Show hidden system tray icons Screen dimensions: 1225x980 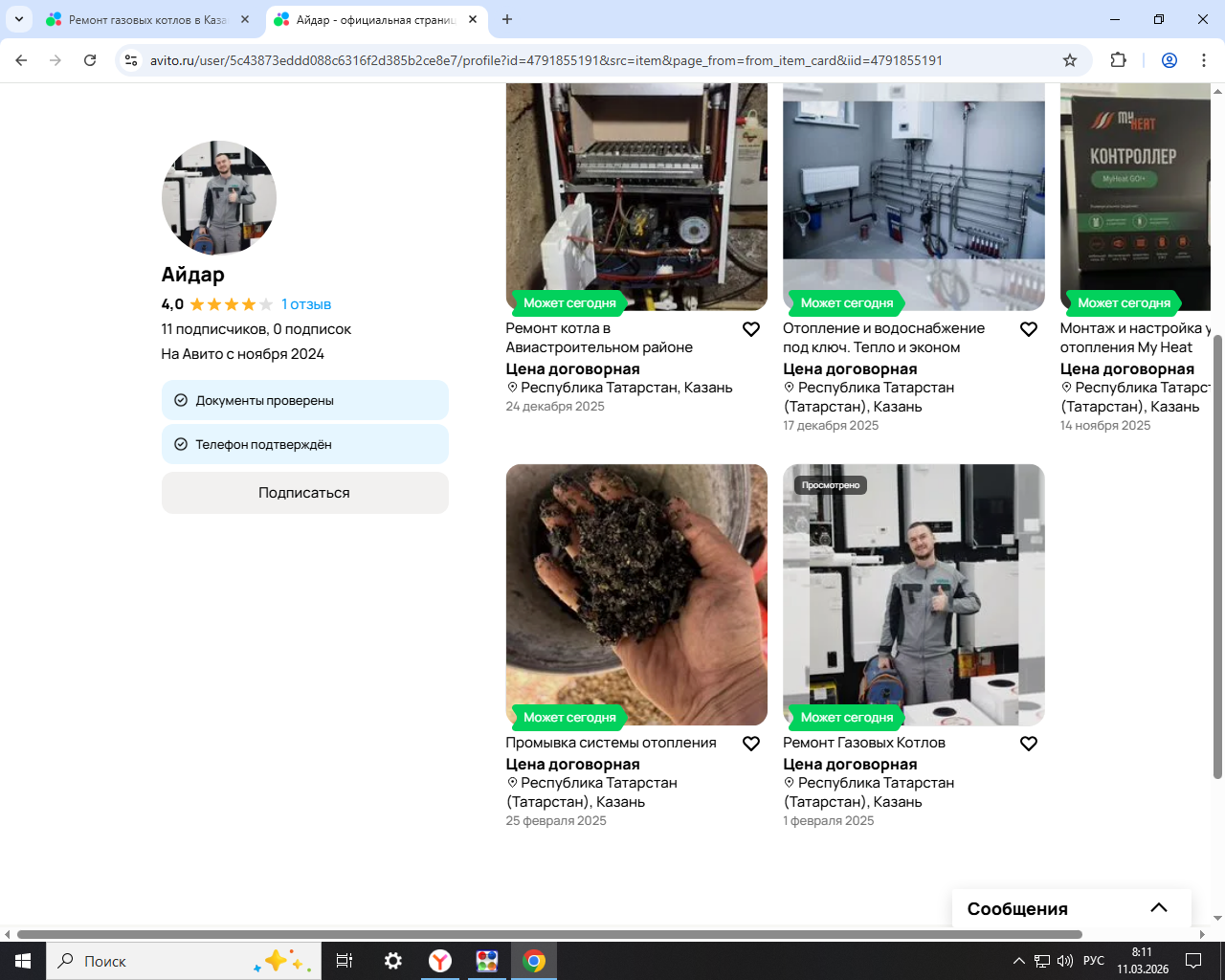click(1019, 961)
